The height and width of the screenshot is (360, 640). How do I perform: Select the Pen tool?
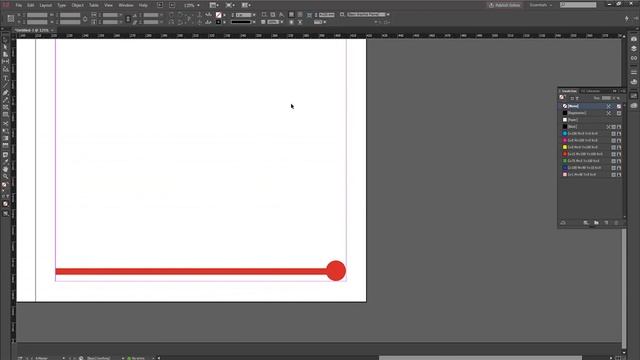(5, 93)
